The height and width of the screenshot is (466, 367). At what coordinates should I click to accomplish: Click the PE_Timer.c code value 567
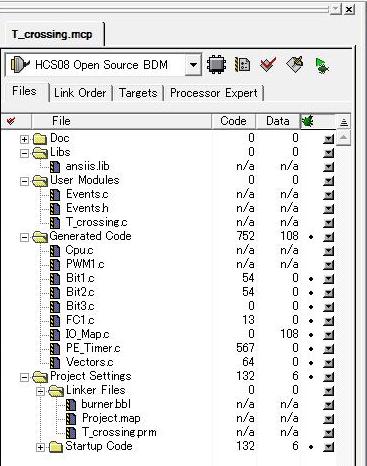(x=245, y=348)
